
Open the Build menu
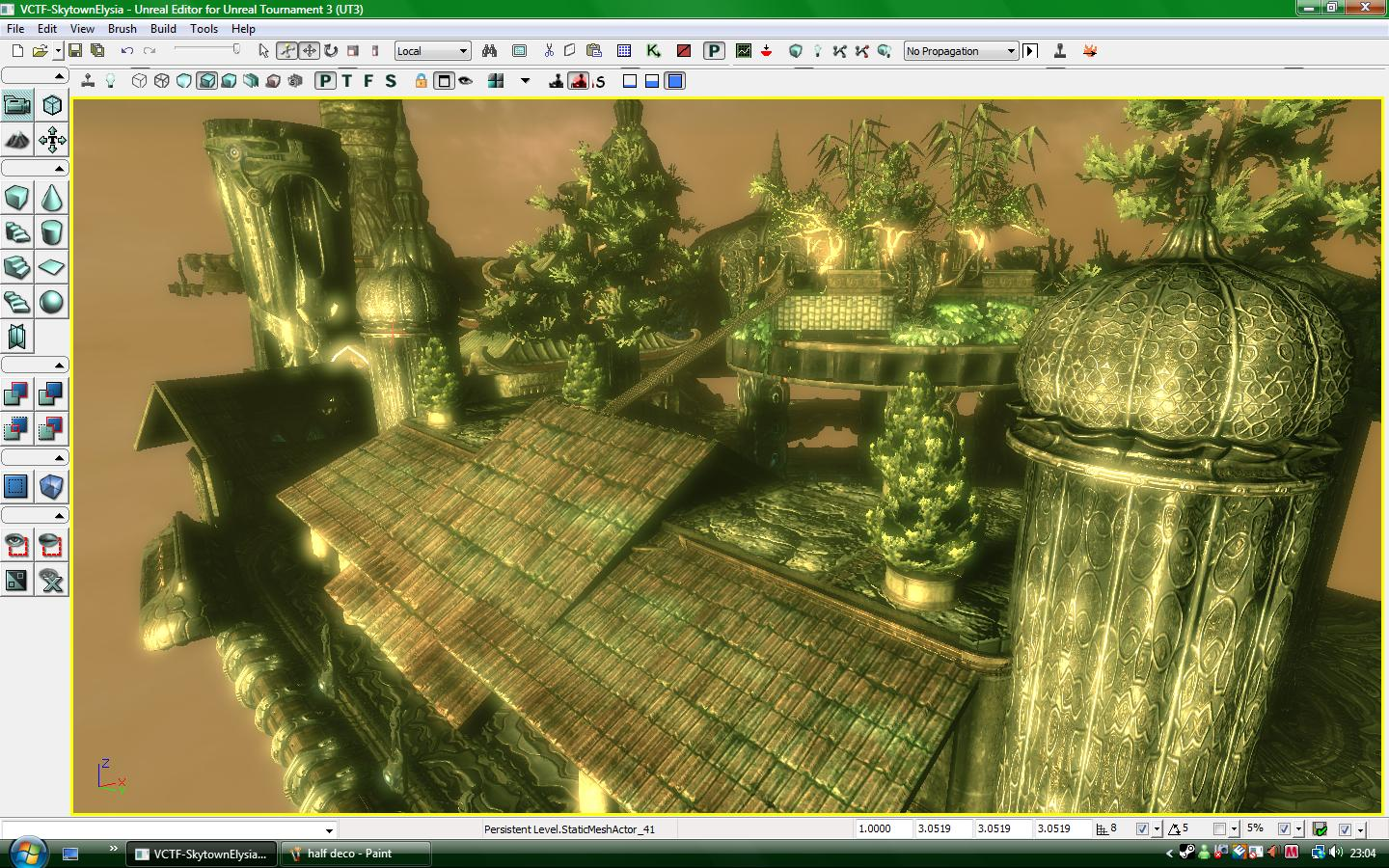pos(162,28)
